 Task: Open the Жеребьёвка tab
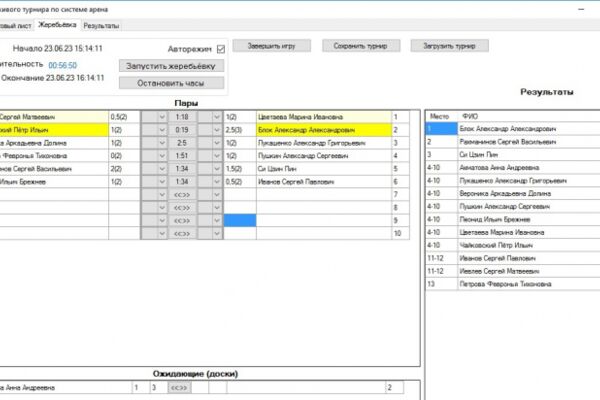click(x=57, y=25)
